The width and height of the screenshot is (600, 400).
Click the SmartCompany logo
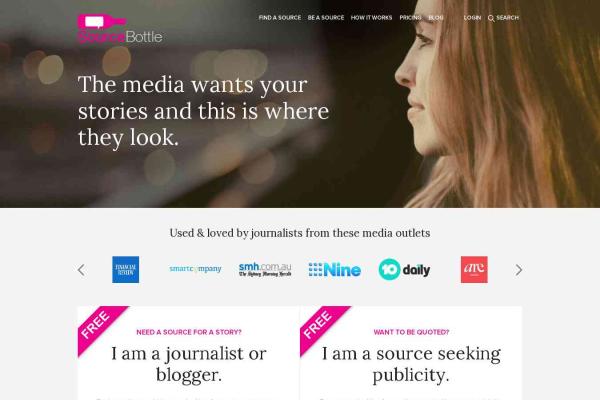pos(195,269)
